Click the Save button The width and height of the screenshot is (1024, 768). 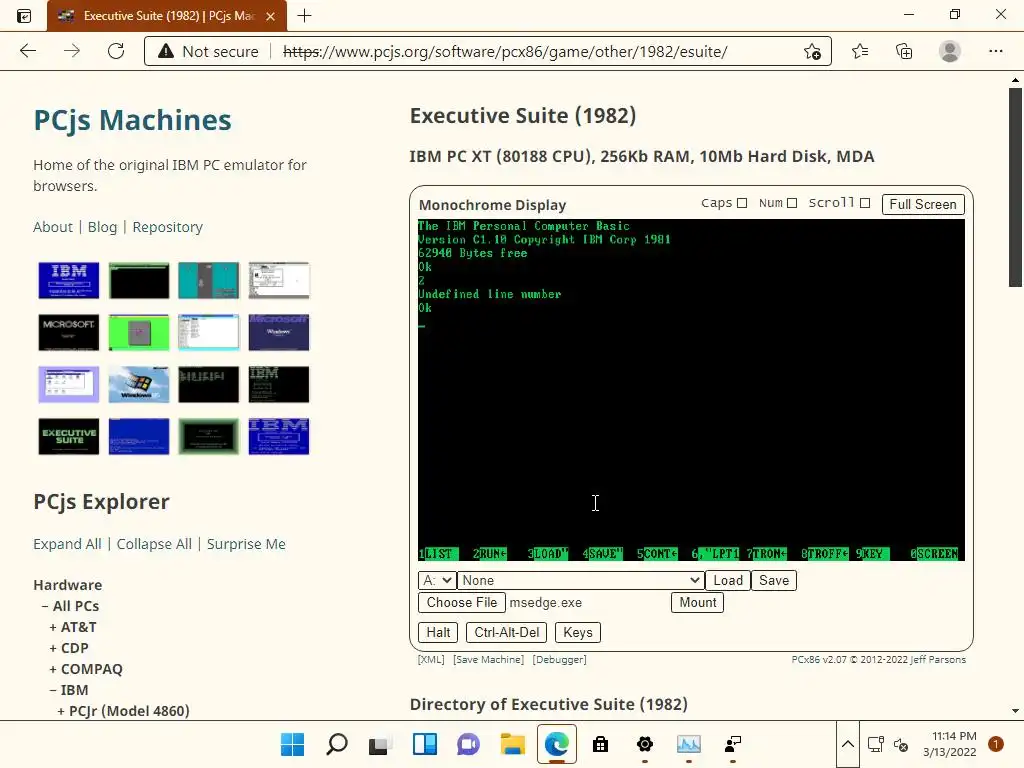774,581
